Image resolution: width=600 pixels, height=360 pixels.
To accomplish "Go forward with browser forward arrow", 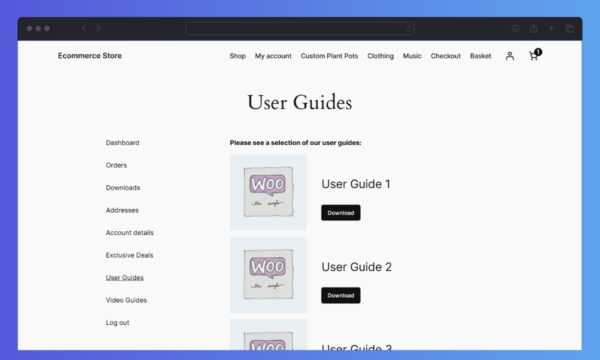I will tap(98, 28).
